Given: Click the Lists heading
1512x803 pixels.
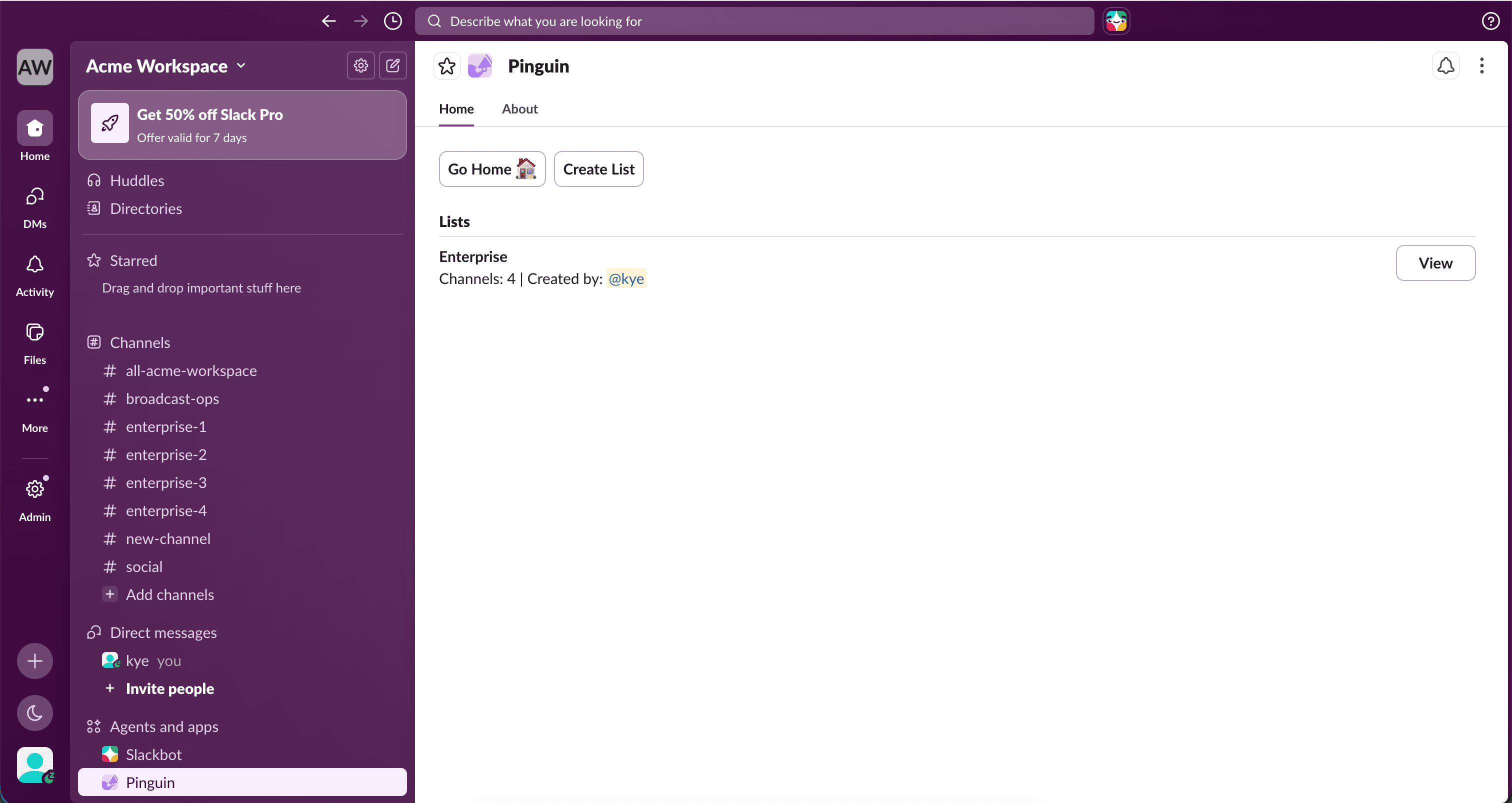Looking at the screenshot, I should click(453, 222).
